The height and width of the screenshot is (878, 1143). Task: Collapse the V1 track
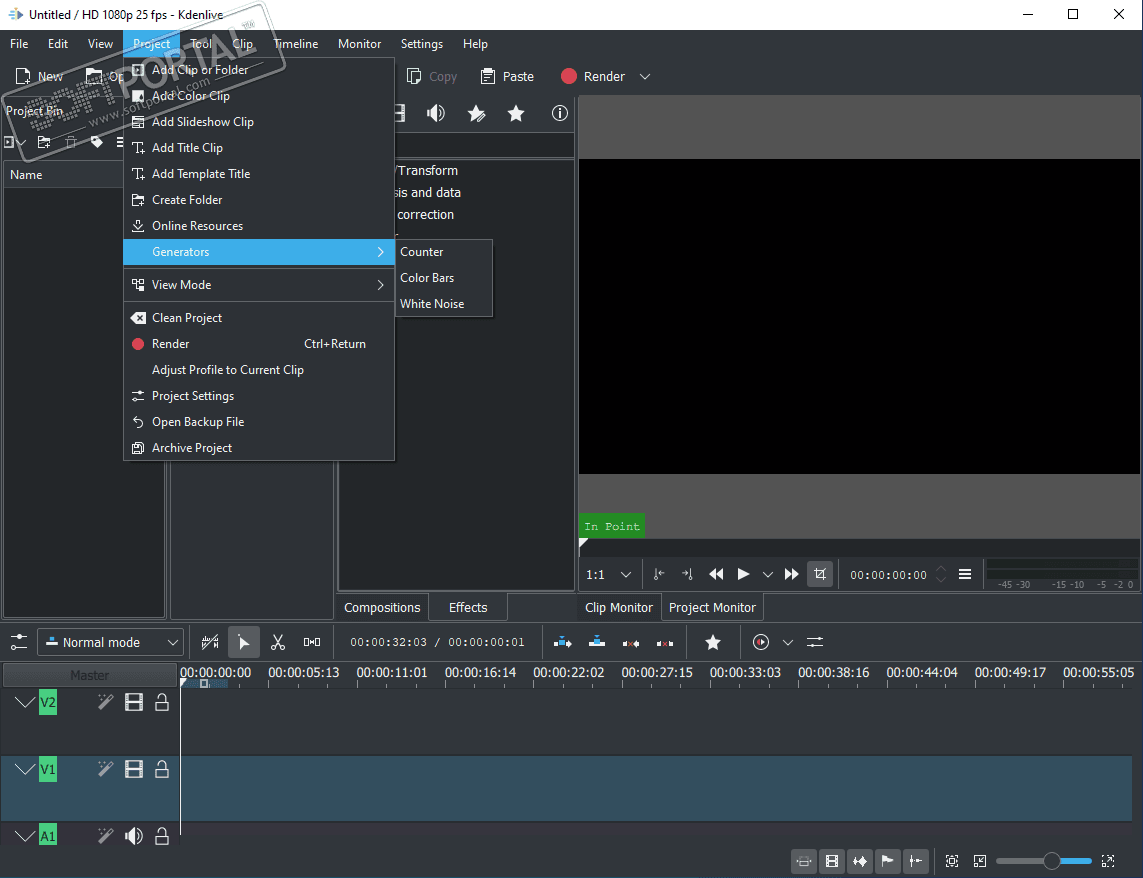(x=25, y=769)
